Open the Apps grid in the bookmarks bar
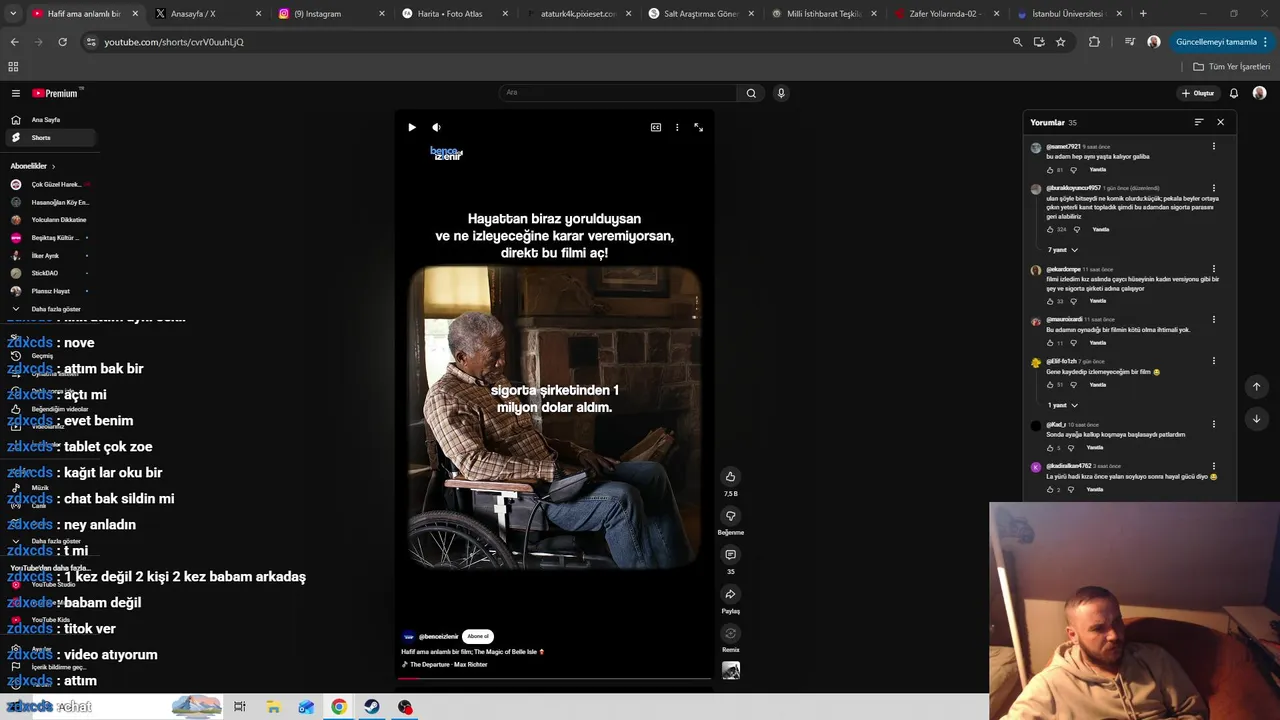This screenshot has height=720, width=1280. [x=13, y=67]
